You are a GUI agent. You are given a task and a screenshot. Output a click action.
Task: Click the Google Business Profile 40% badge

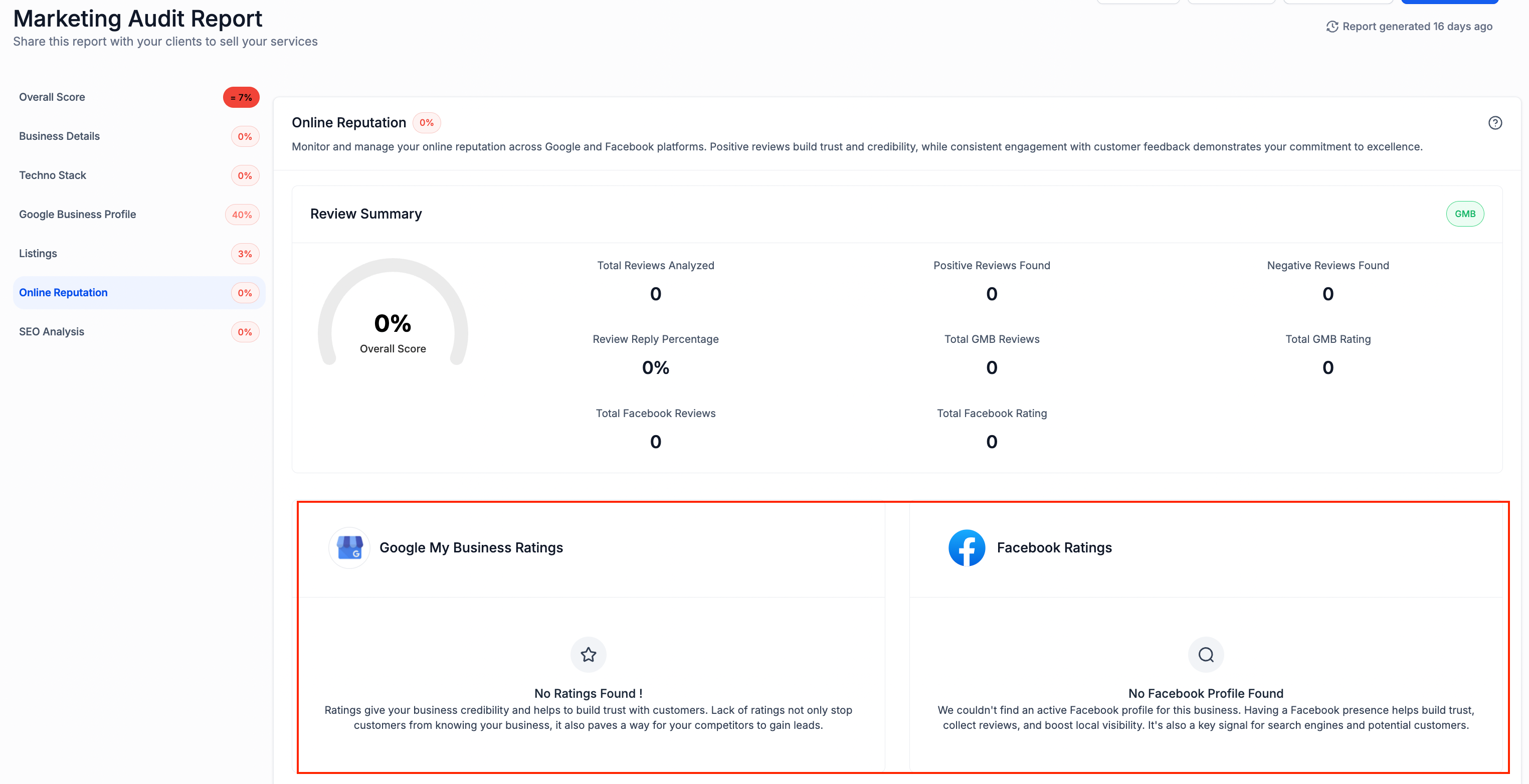point(242,215)
